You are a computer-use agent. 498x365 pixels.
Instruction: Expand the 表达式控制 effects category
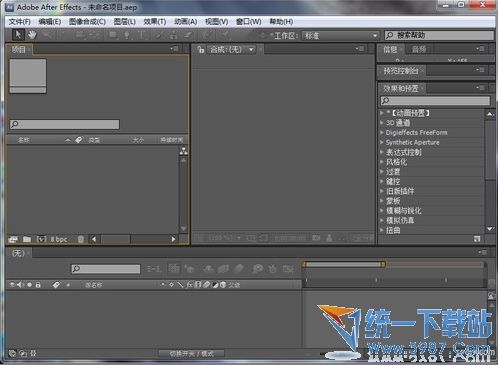382,152
